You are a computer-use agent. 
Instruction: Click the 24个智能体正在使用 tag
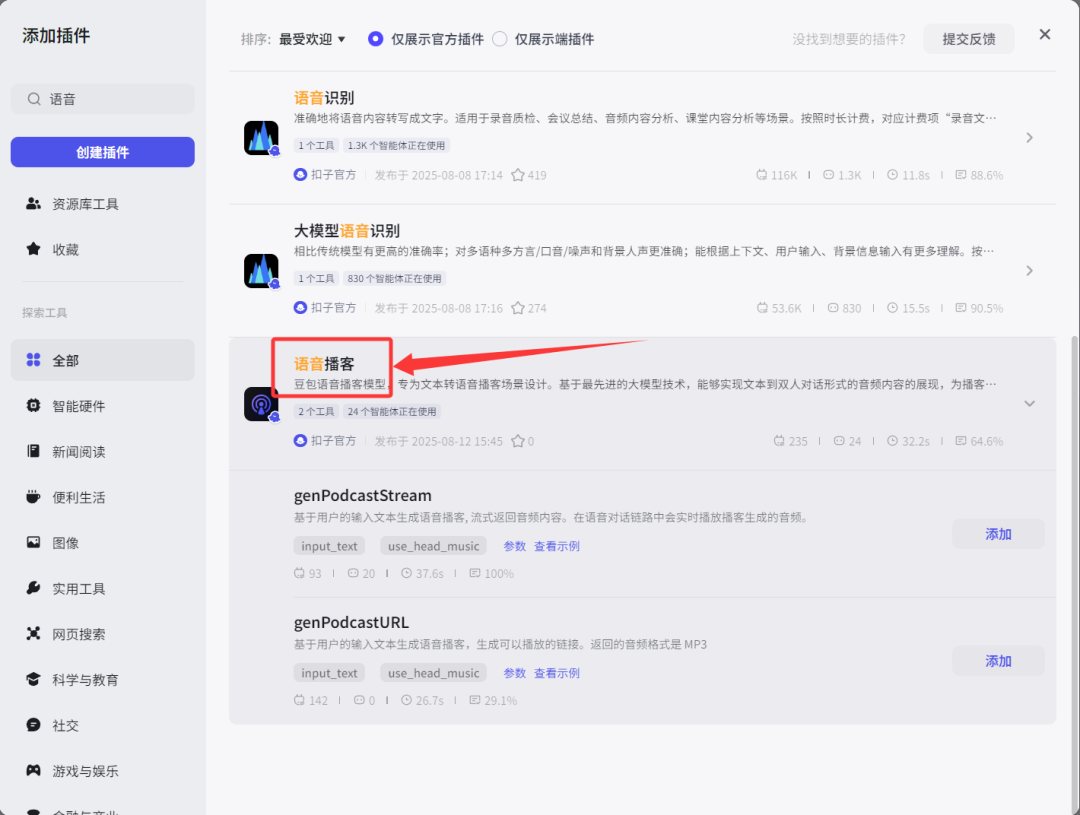click(392, 411)
